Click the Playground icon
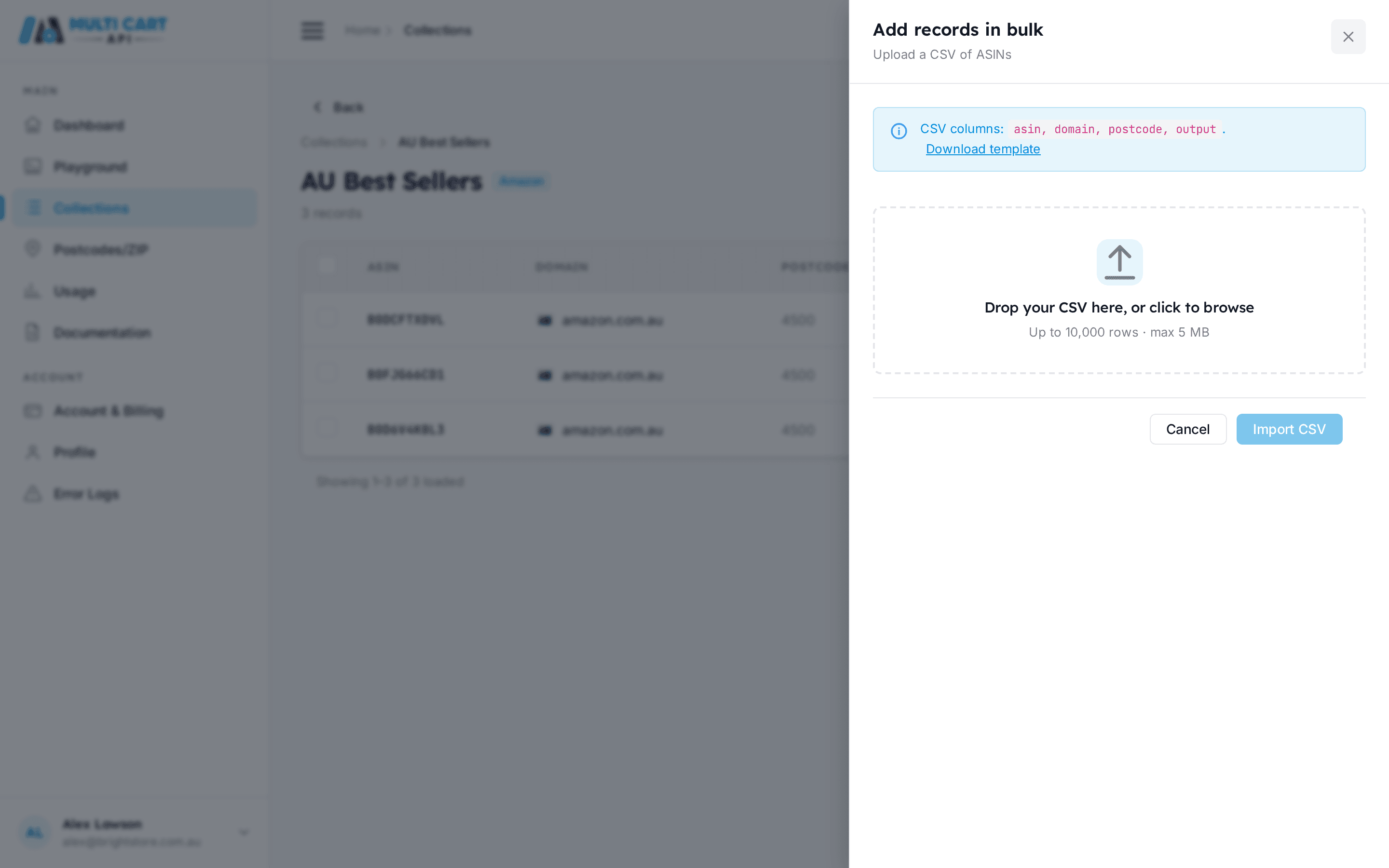 point(33,166)
